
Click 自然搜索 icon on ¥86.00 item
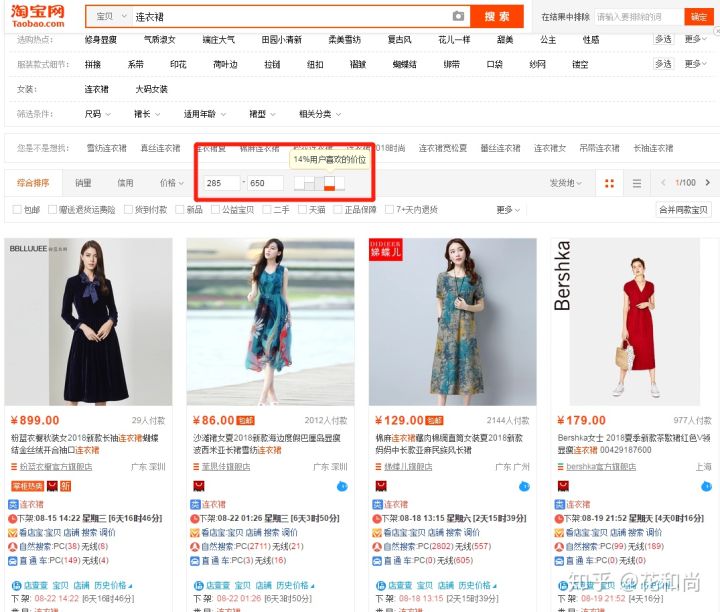point(195,547)
